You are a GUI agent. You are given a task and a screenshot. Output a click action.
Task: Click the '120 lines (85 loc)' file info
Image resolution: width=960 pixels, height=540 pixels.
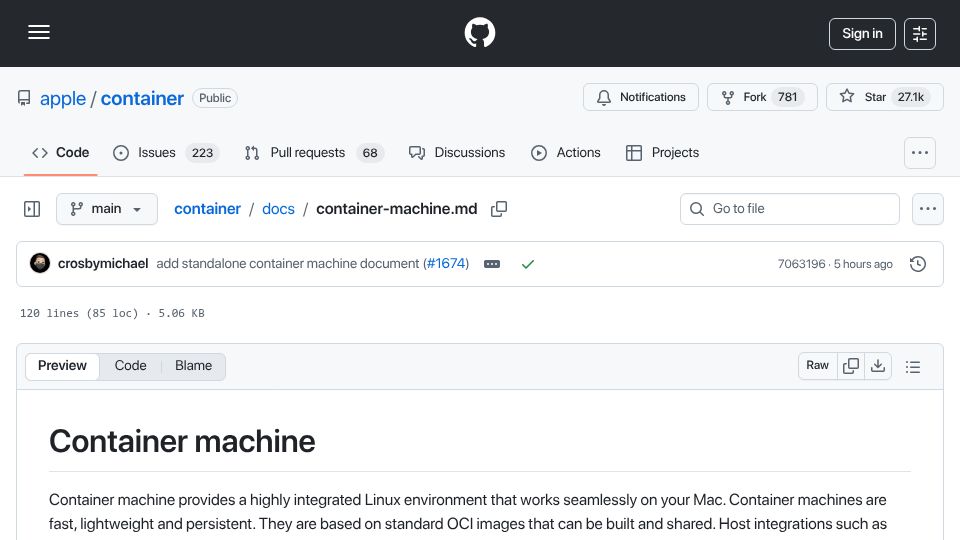(x=79, y=313)
